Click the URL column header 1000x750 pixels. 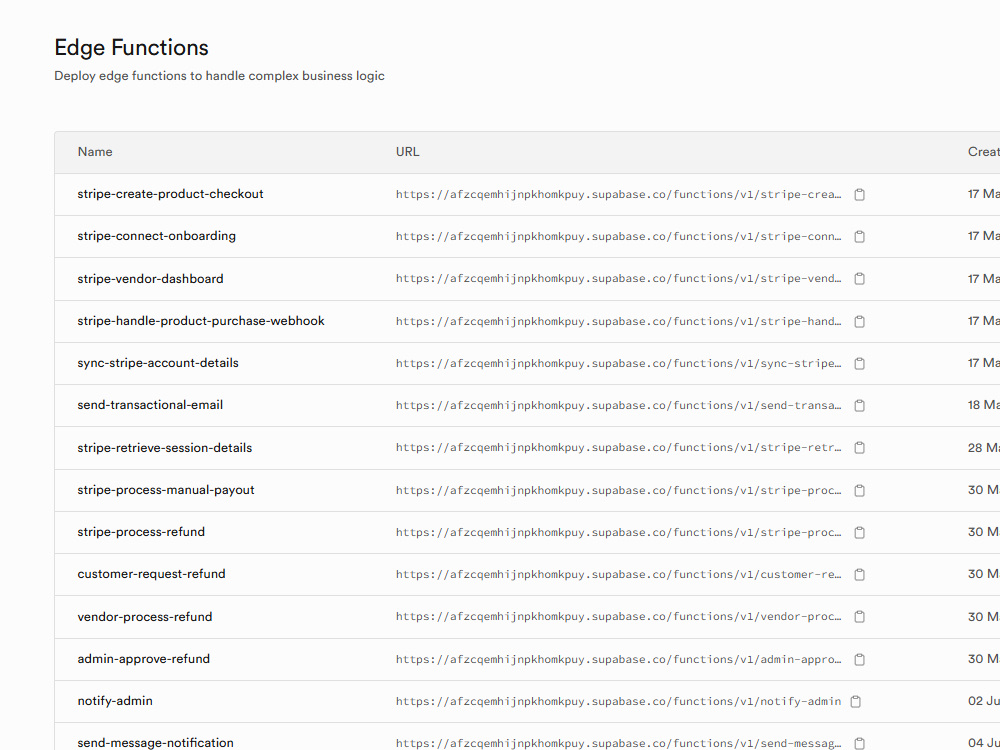click(x=408, y=152)
